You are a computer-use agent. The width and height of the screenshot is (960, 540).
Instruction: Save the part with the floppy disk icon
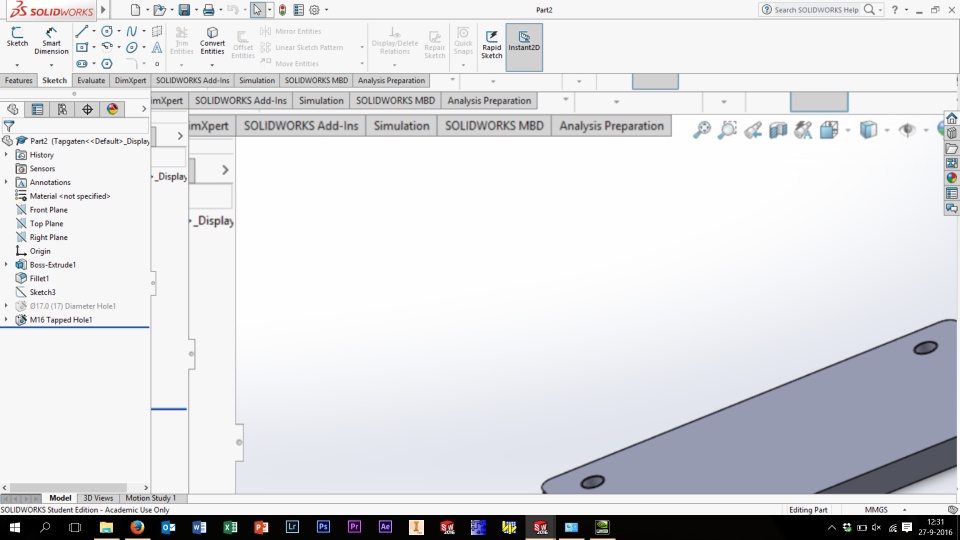[184, 10]
